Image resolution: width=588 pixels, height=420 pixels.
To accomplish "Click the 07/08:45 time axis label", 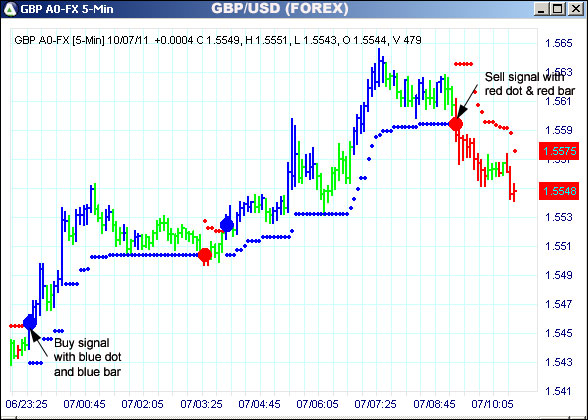I will coord(434,404).
